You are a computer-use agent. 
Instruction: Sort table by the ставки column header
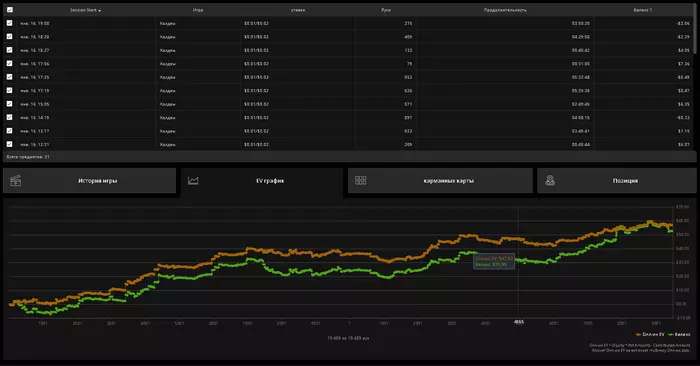298,10
